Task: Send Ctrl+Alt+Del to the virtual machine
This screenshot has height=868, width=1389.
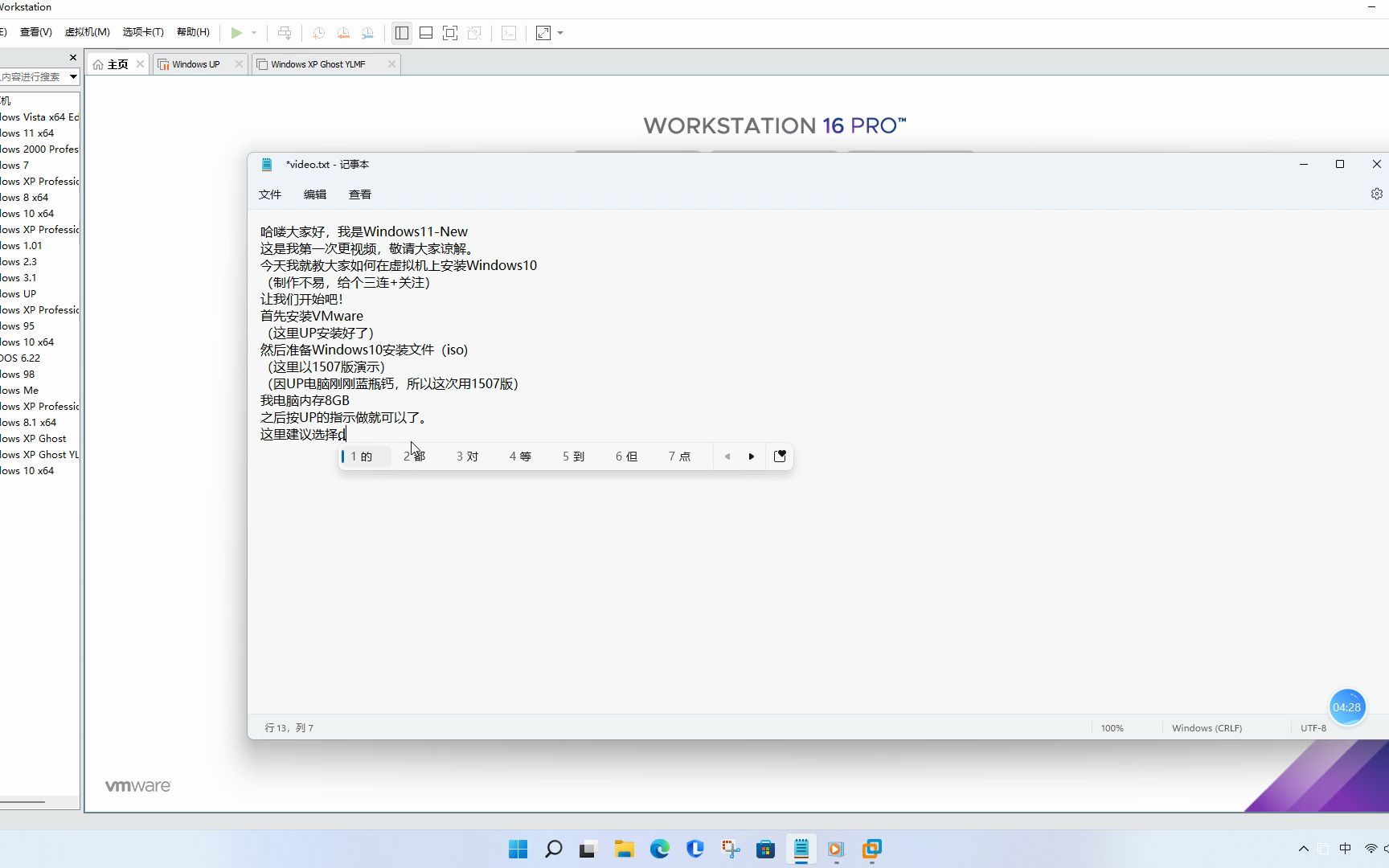Action: pos(285,32)
